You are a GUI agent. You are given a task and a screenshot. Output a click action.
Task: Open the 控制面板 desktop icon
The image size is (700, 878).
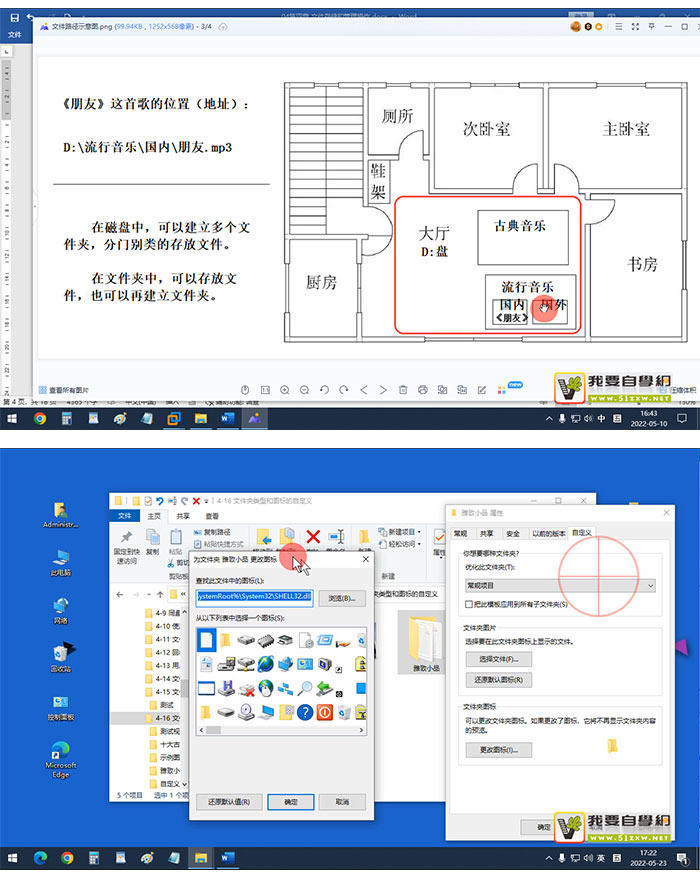(x=60, y=707)
